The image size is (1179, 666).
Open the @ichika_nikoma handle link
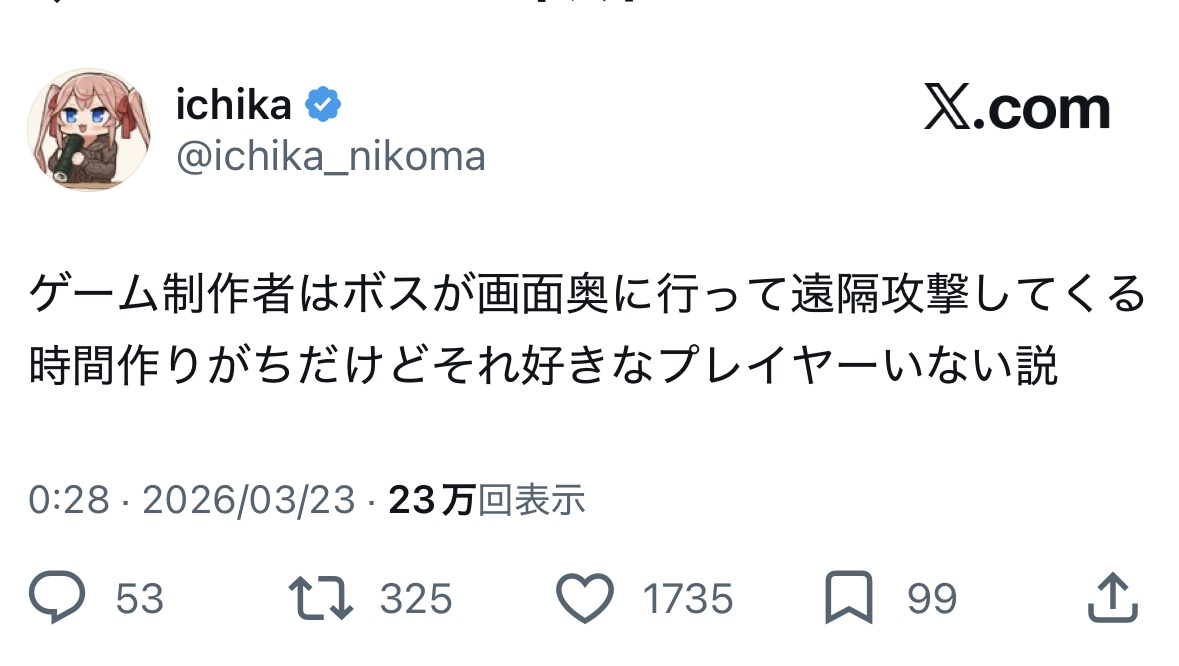(x=330, y=157)
